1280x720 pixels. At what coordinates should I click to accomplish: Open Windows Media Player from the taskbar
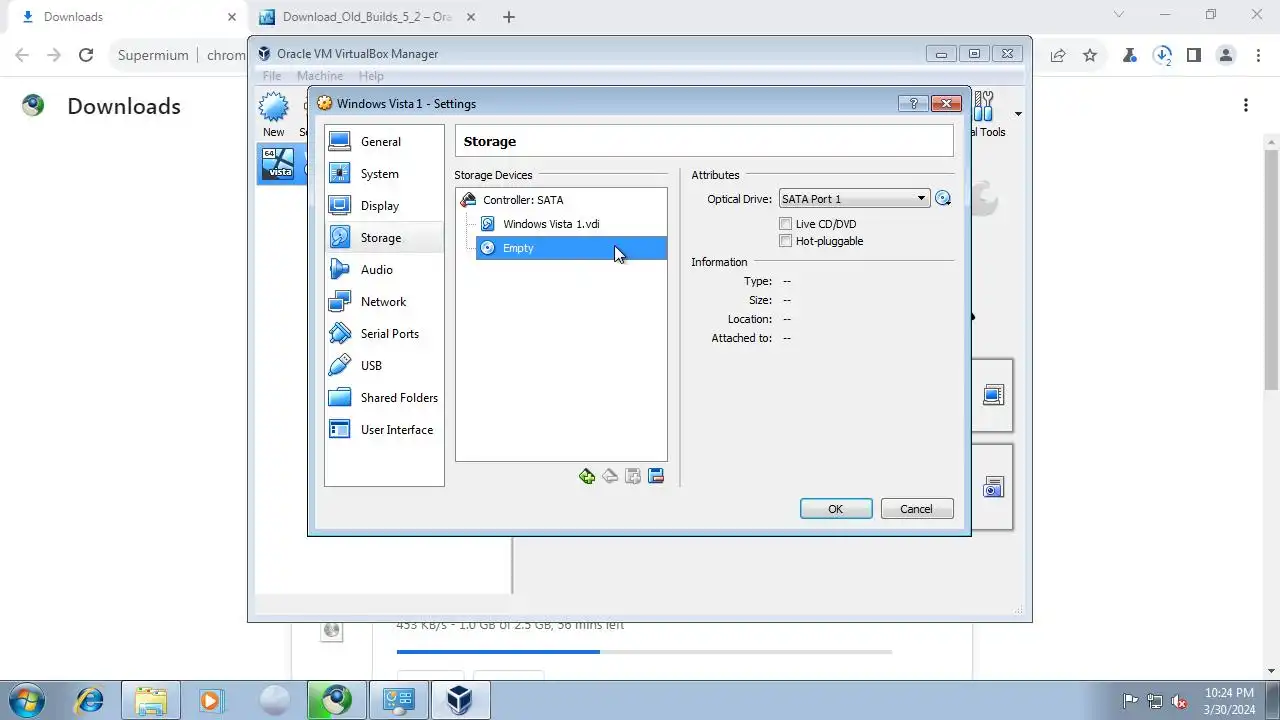[211, 700]
